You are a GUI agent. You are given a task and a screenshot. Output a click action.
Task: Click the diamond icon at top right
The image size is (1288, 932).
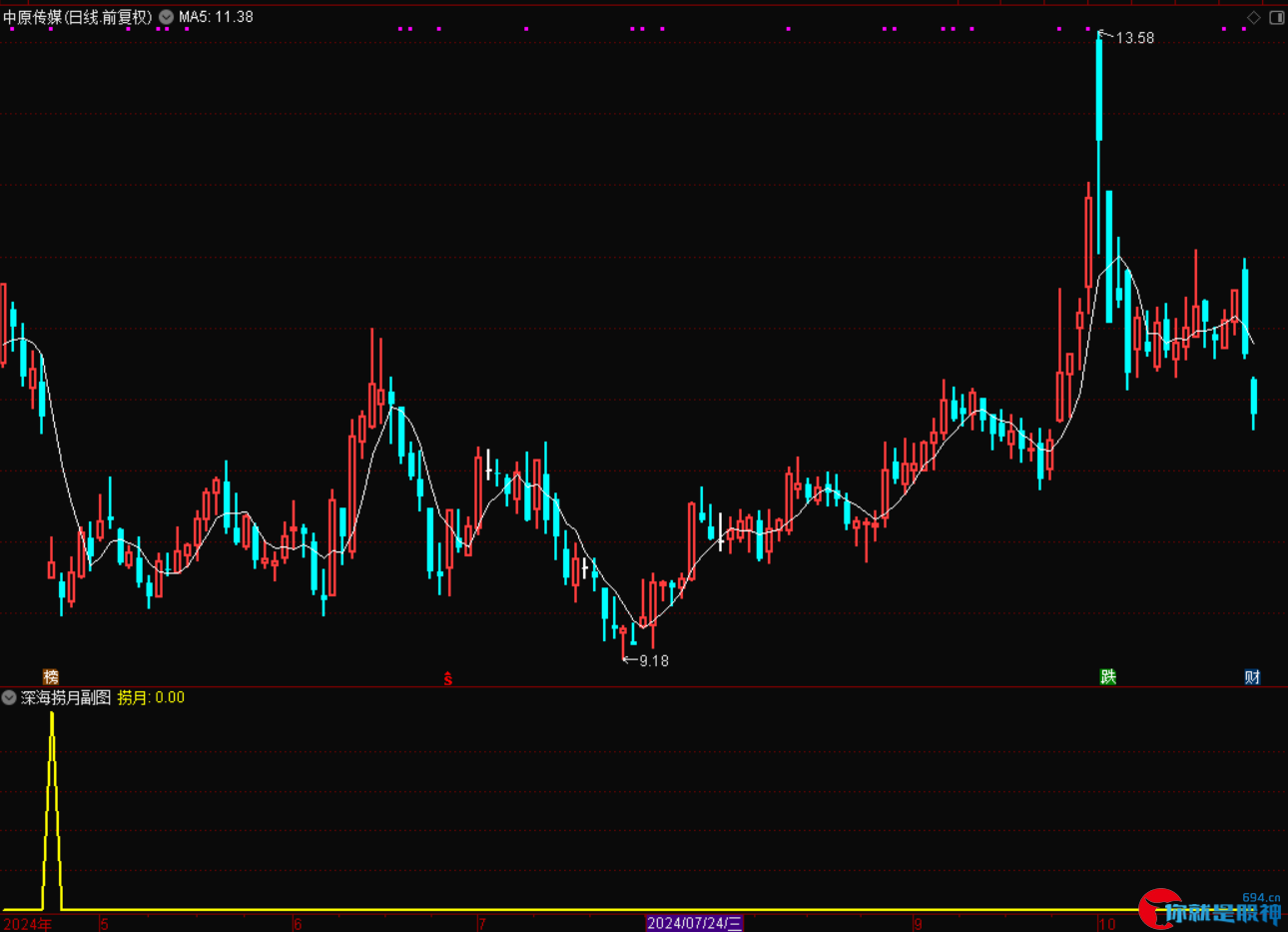[x=1254, y=17]
